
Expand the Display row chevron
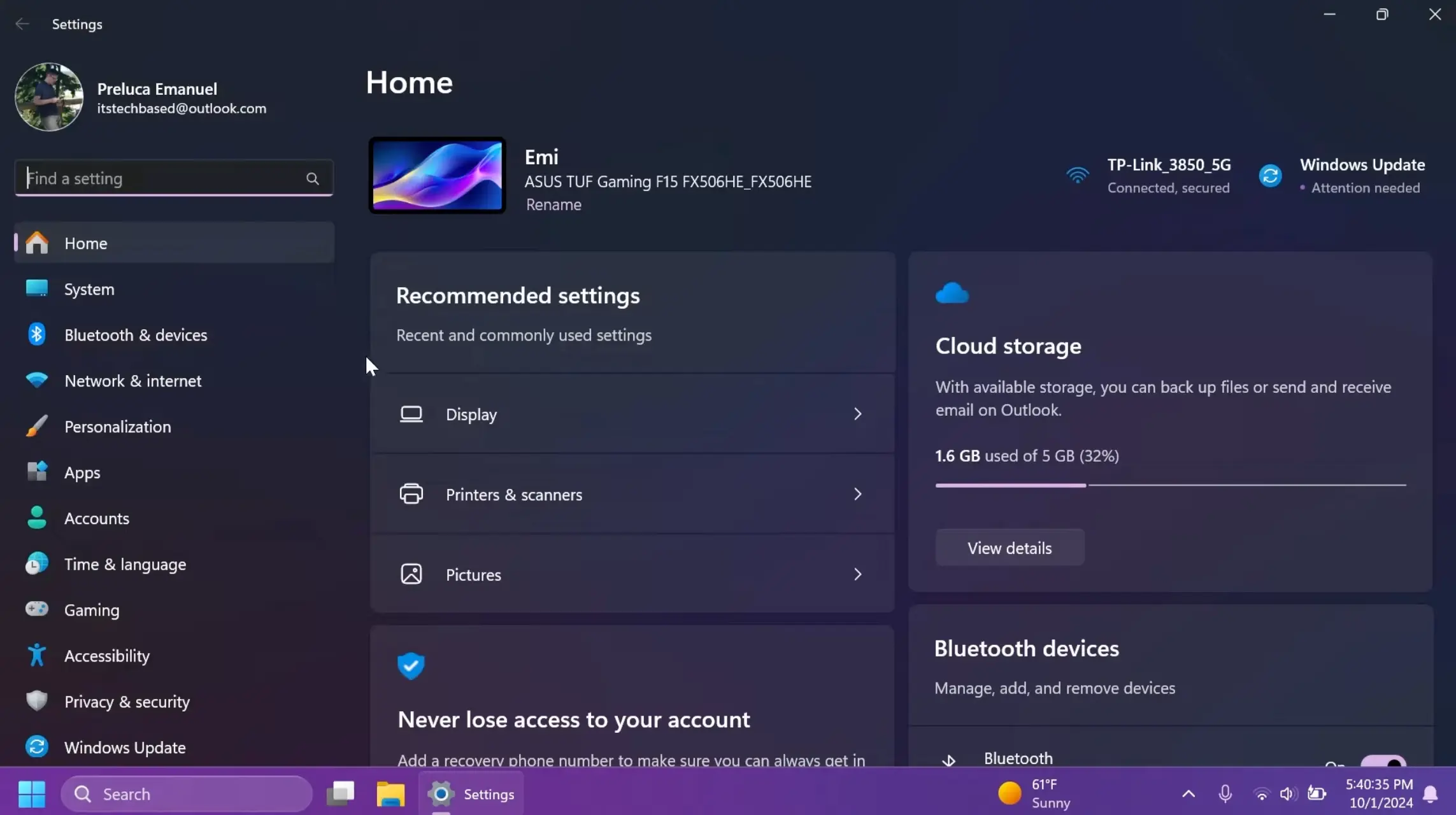pyautogui.click(x=858, y=414)
